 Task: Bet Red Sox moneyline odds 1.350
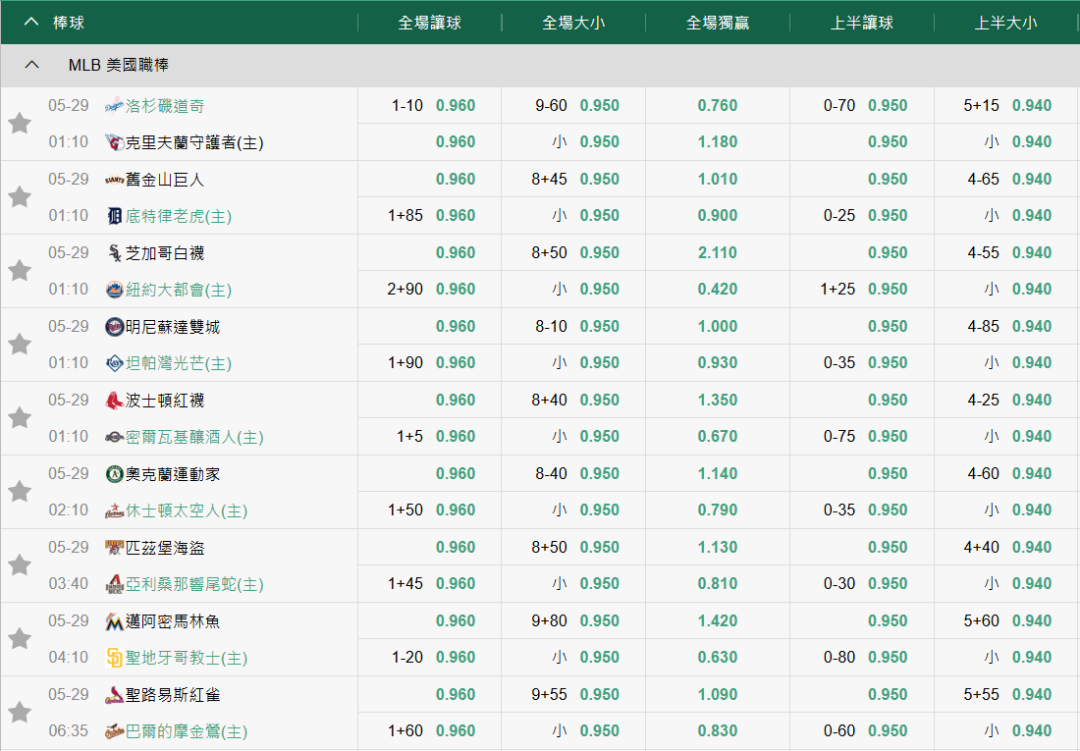pos(717,400)
